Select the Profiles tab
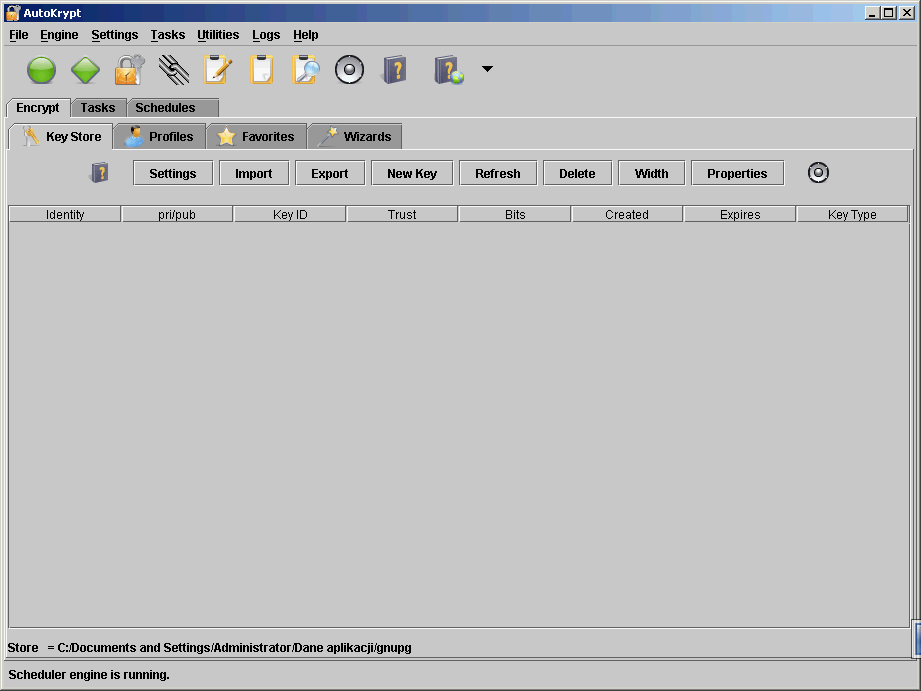Viewport: 921px width, 691px height. tap(160, 136)
